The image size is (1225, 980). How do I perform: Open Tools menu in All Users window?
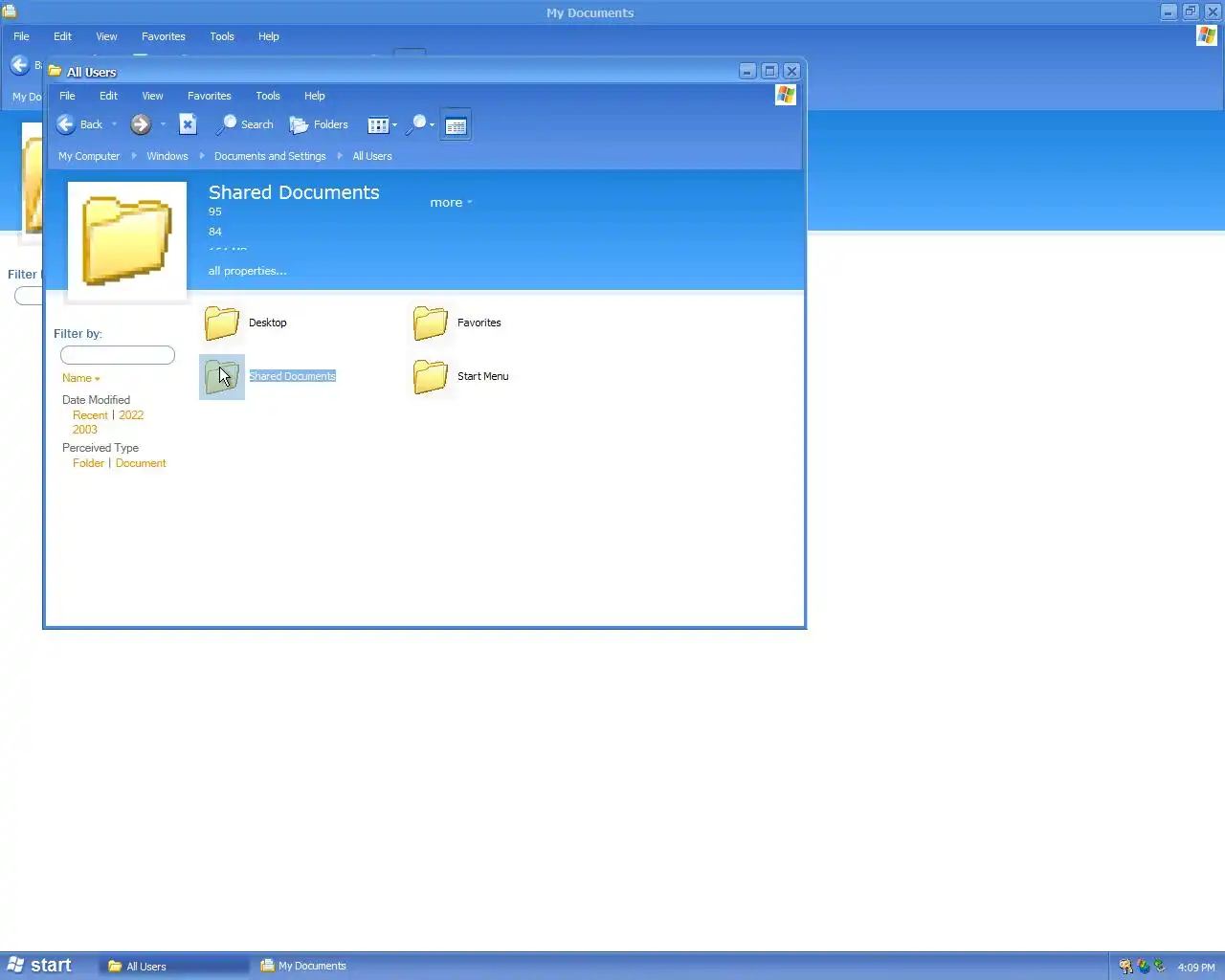pos(268,96)
